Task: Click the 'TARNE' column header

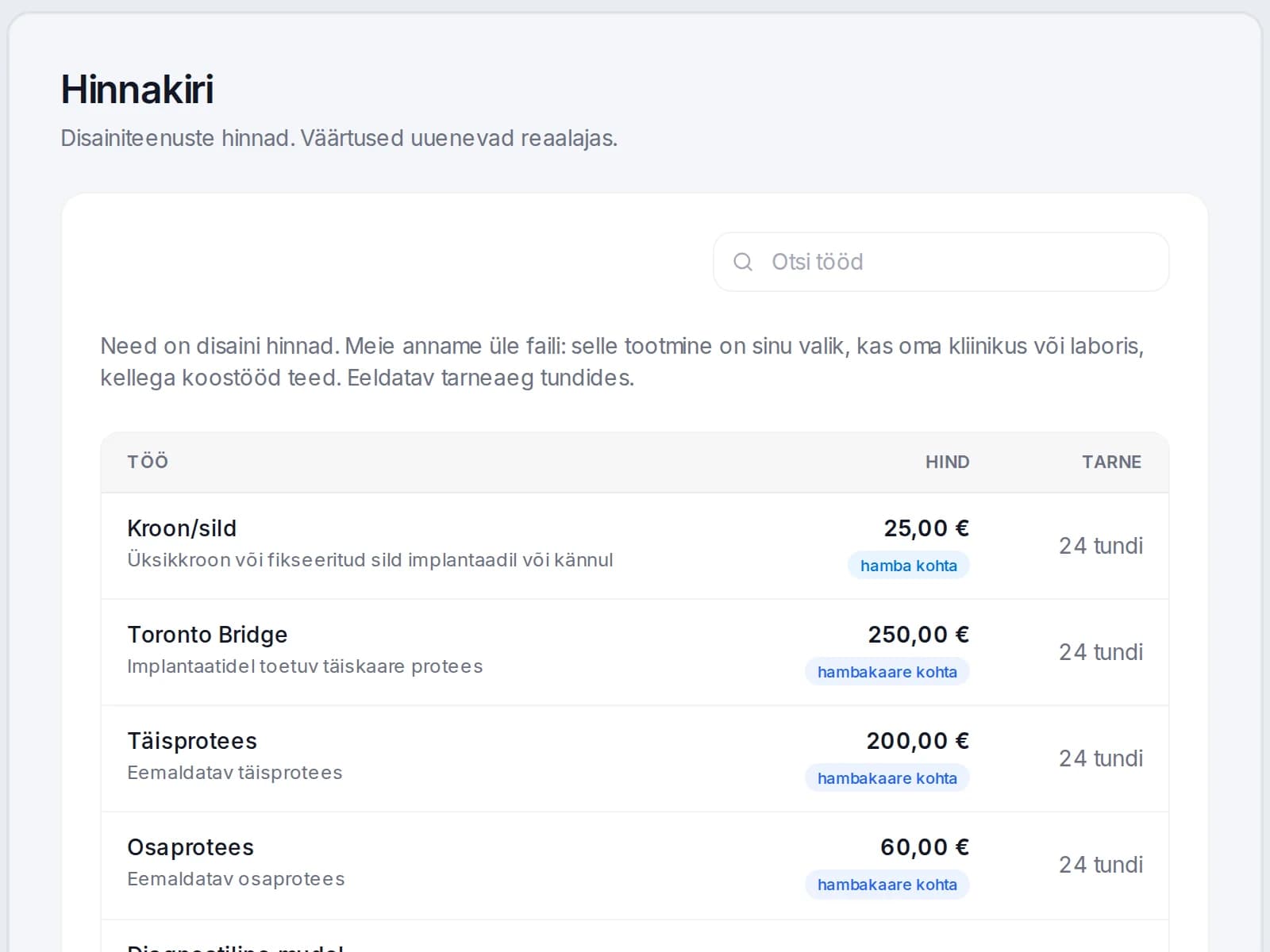Action: click(1111, 462)
